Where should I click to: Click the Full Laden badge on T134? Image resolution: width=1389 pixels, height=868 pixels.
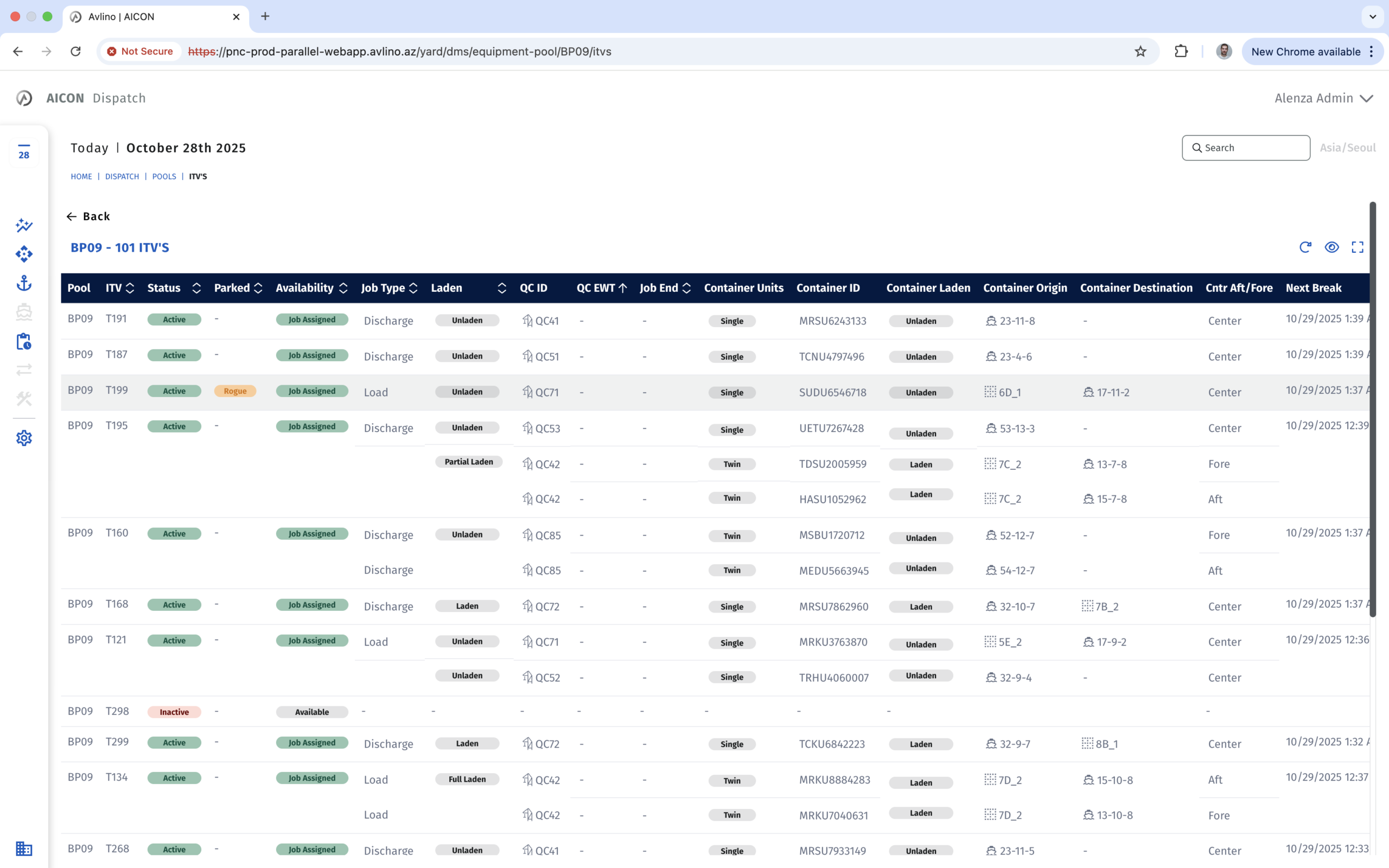(x=467, y=779)
